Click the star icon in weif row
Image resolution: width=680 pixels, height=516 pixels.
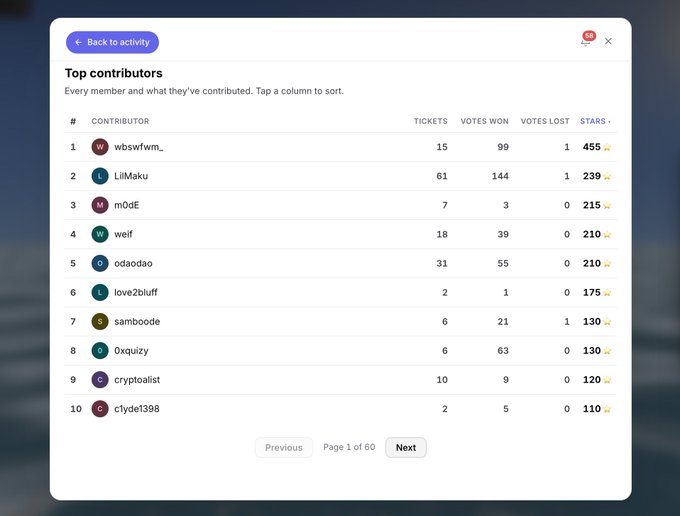[607, 234]
